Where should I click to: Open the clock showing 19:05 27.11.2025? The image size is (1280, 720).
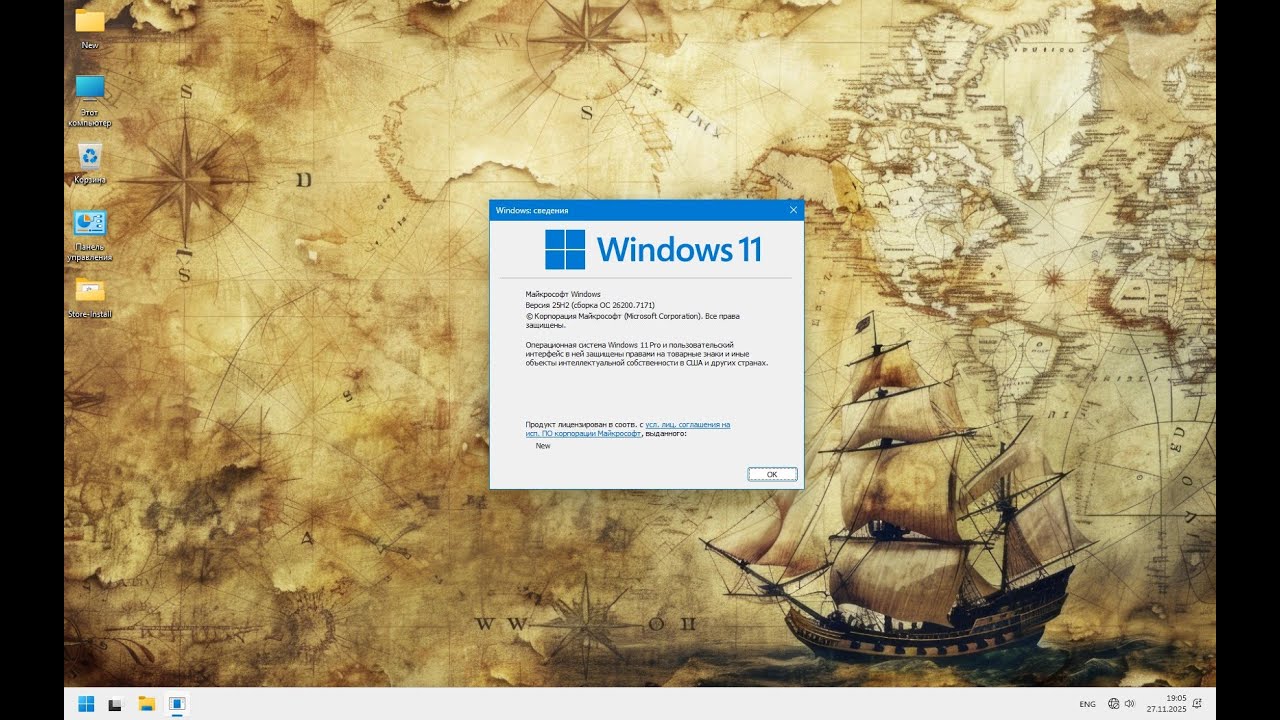[x=1166, y=704]
